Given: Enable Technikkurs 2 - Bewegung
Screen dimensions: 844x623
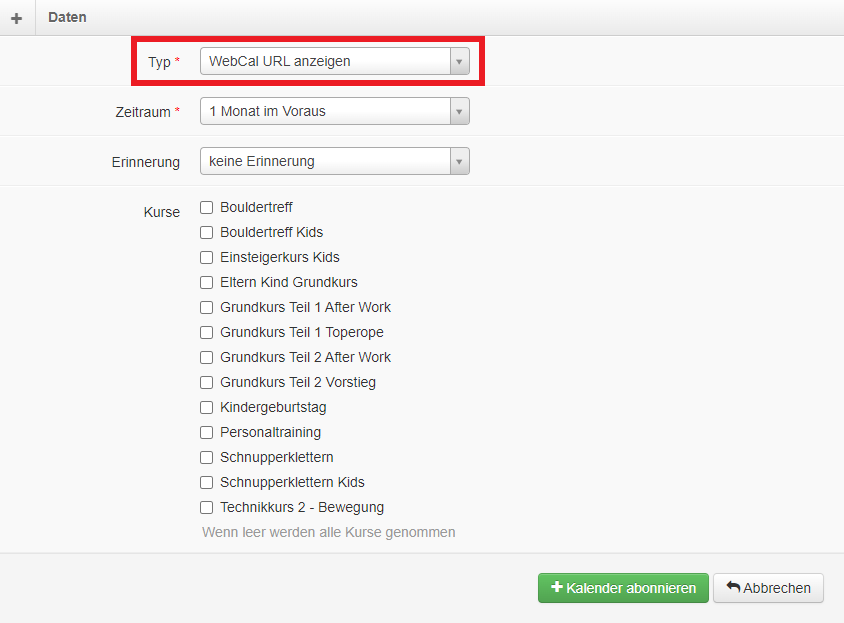Looking at the screenshot, I should 206,507.
